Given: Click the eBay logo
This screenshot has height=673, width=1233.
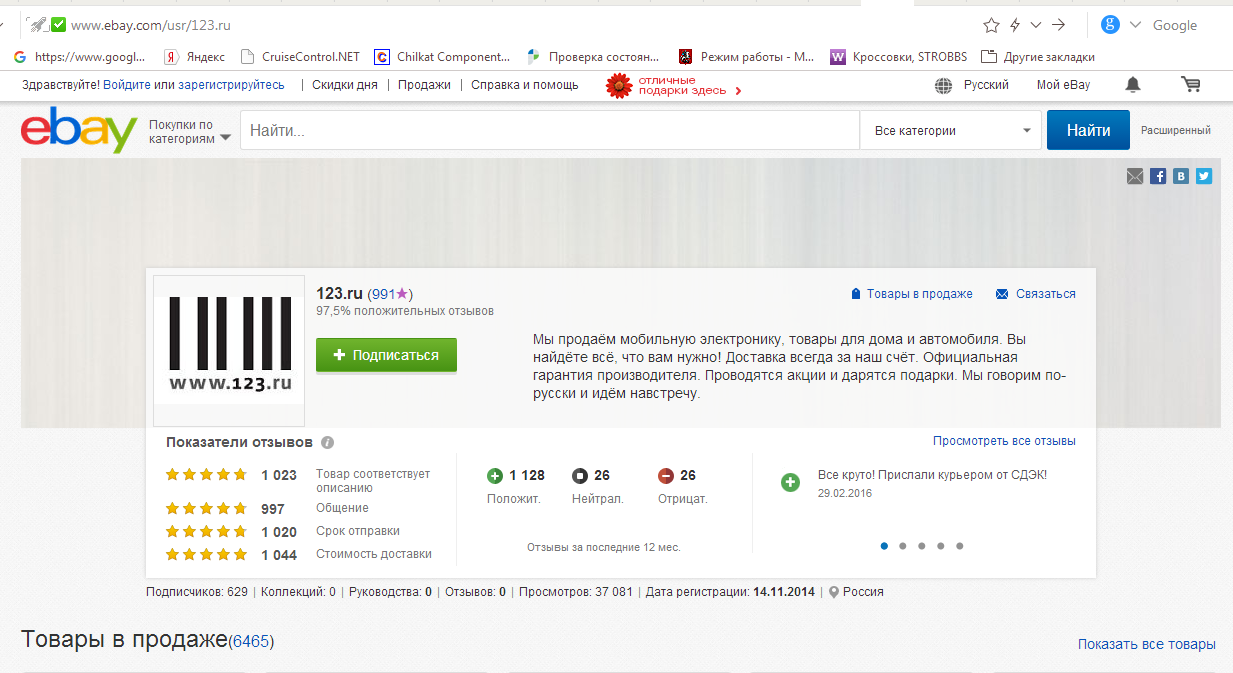Looking at the screenshot, I should [79, 131].
